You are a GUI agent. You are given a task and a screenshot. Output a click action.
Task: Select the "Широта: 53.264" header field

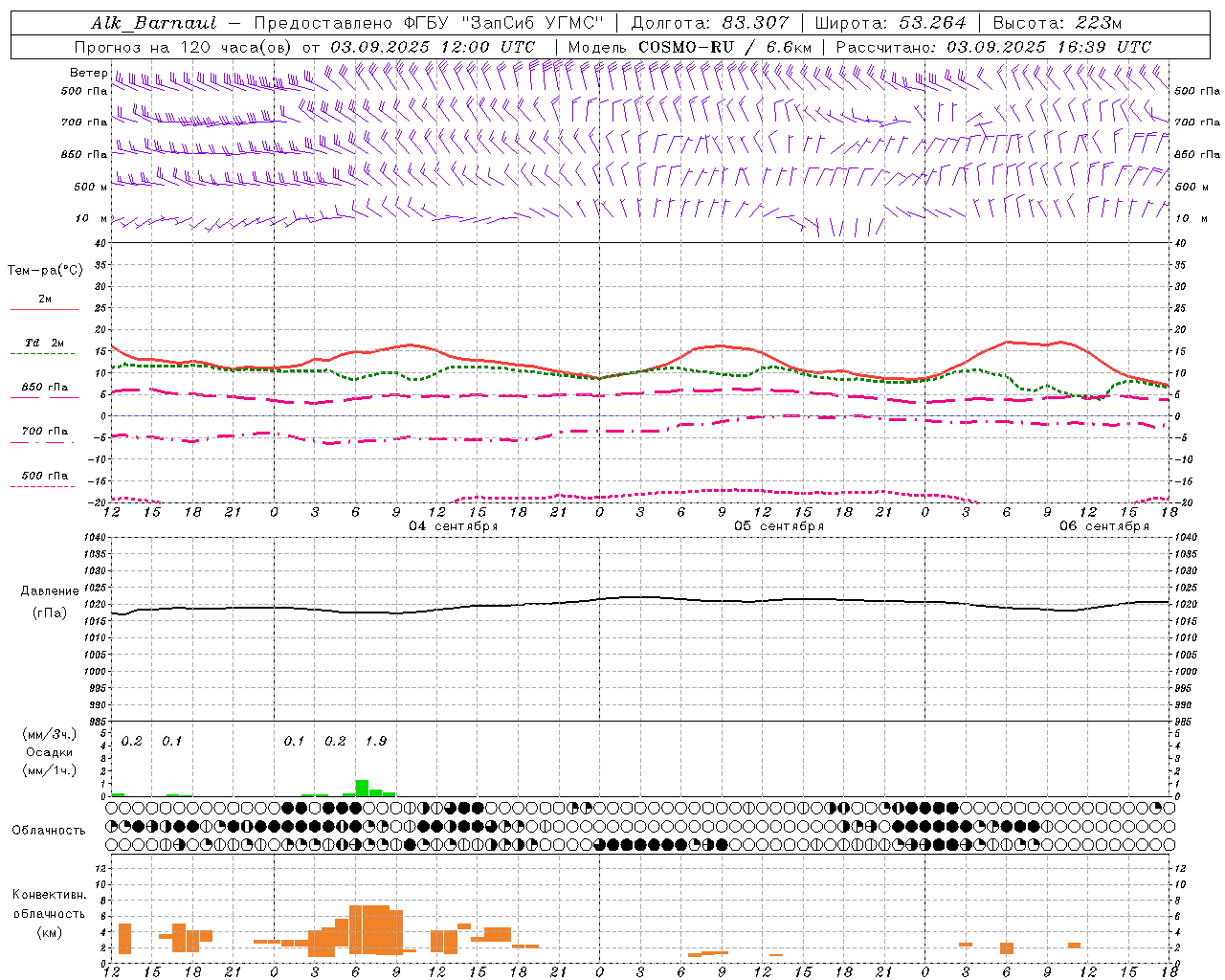coord(890,22)
